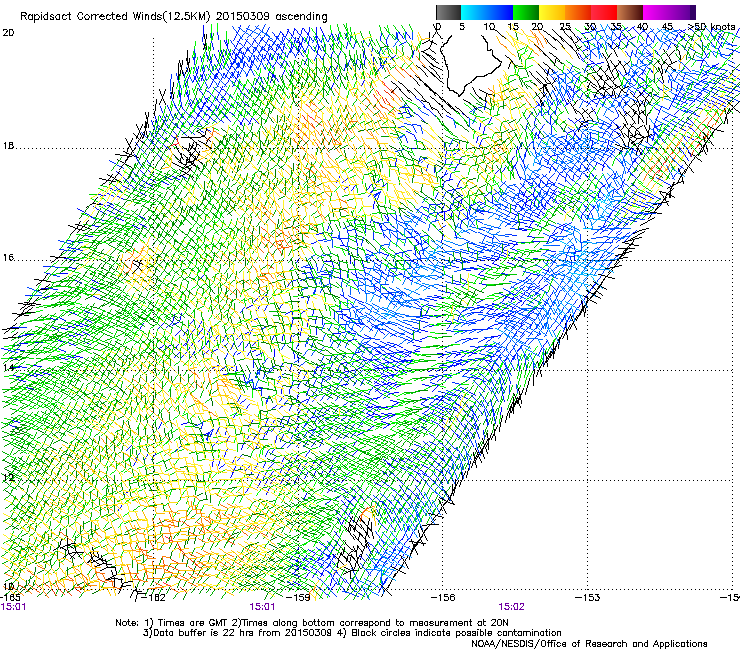Click the gray 0-5 knots color swatch
This screenshot has height=650, width=740.
[x=448, y=12]
